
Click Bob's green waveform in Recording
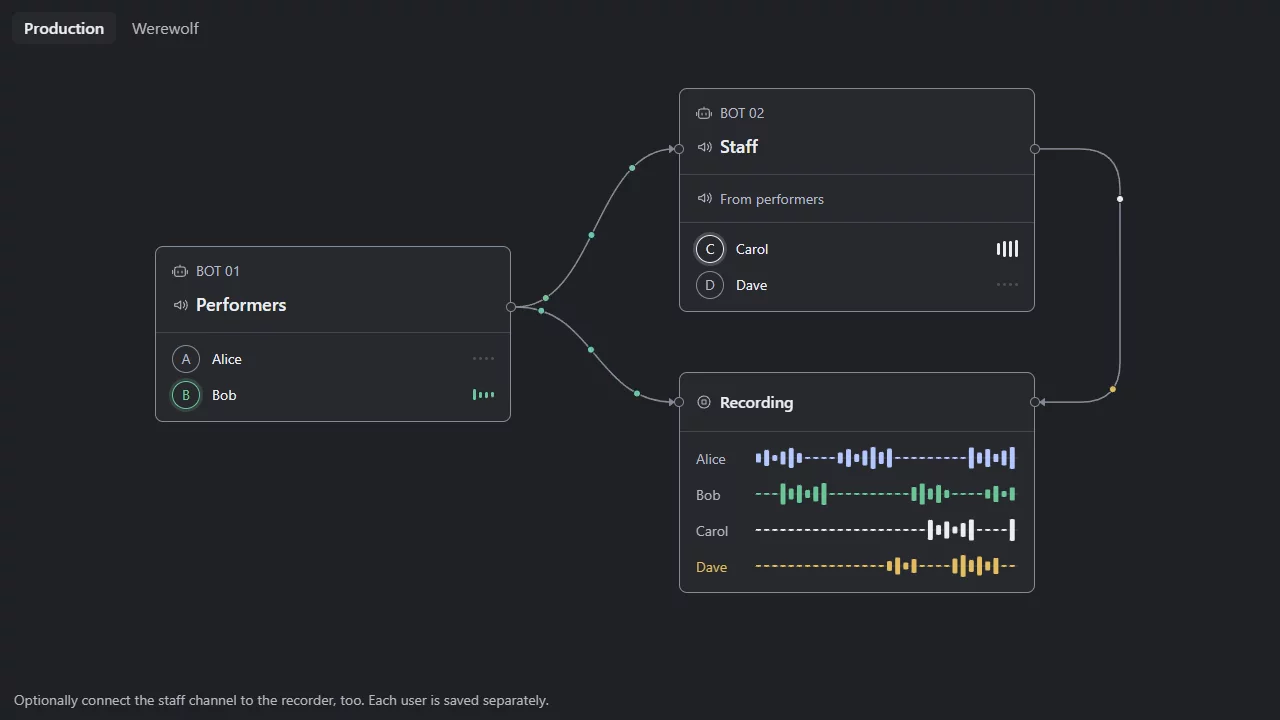pyautogui.click(x=886, y=495)
